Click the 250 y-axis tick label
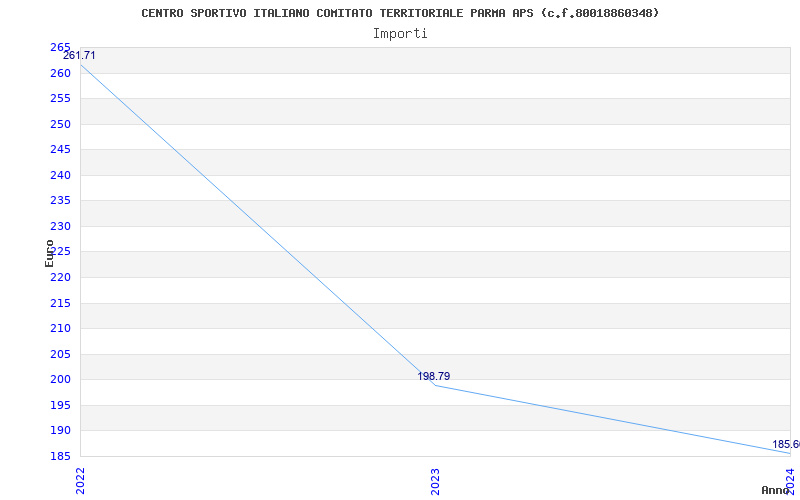This screenshot has height=500, width=800. pyautogui.click(x=60, y=124)
